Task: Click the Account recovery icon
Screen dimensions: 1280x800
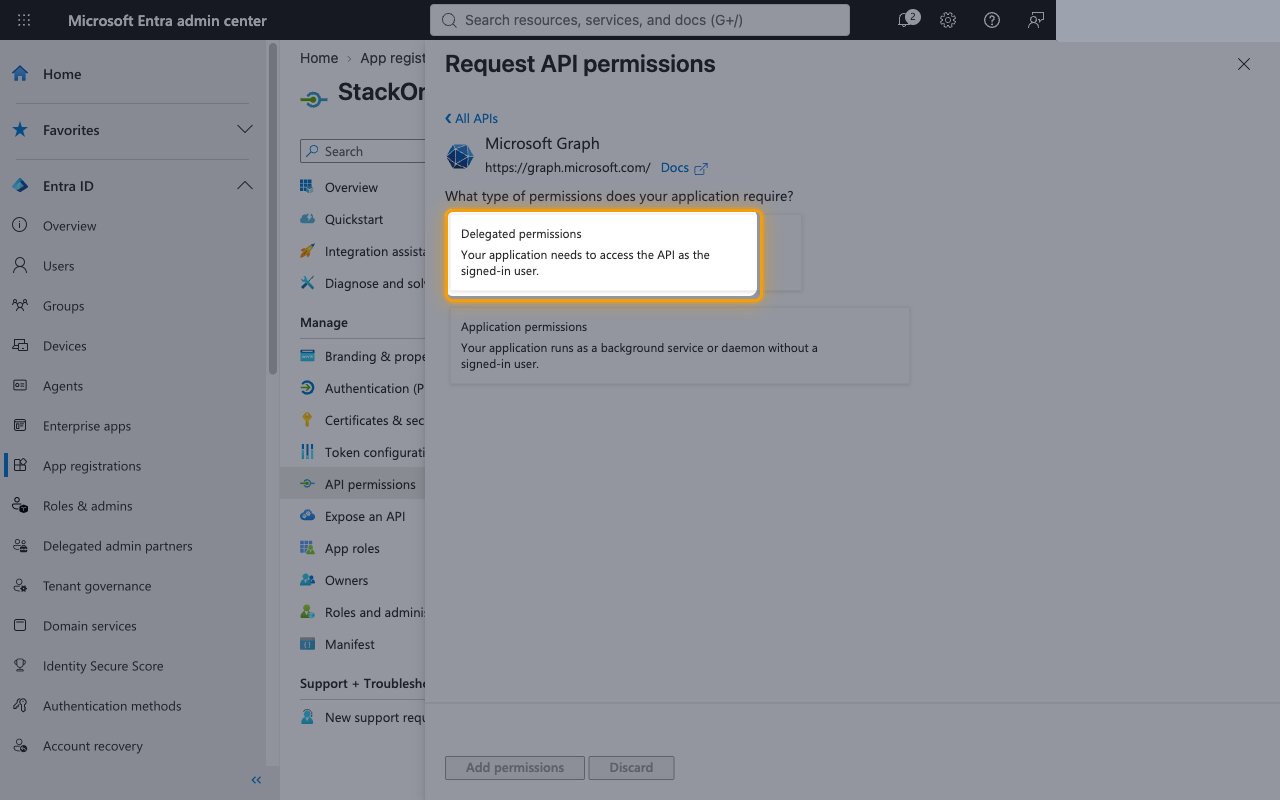Action: pyautogui.click(x=20, y=746)
